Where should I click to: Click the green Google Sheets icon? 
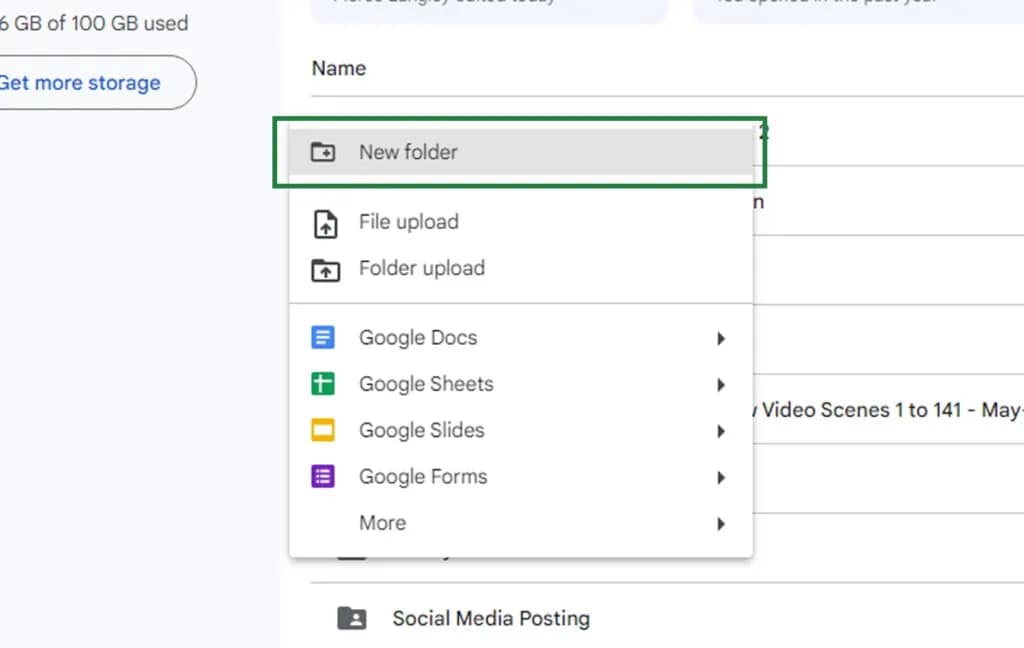323,383
